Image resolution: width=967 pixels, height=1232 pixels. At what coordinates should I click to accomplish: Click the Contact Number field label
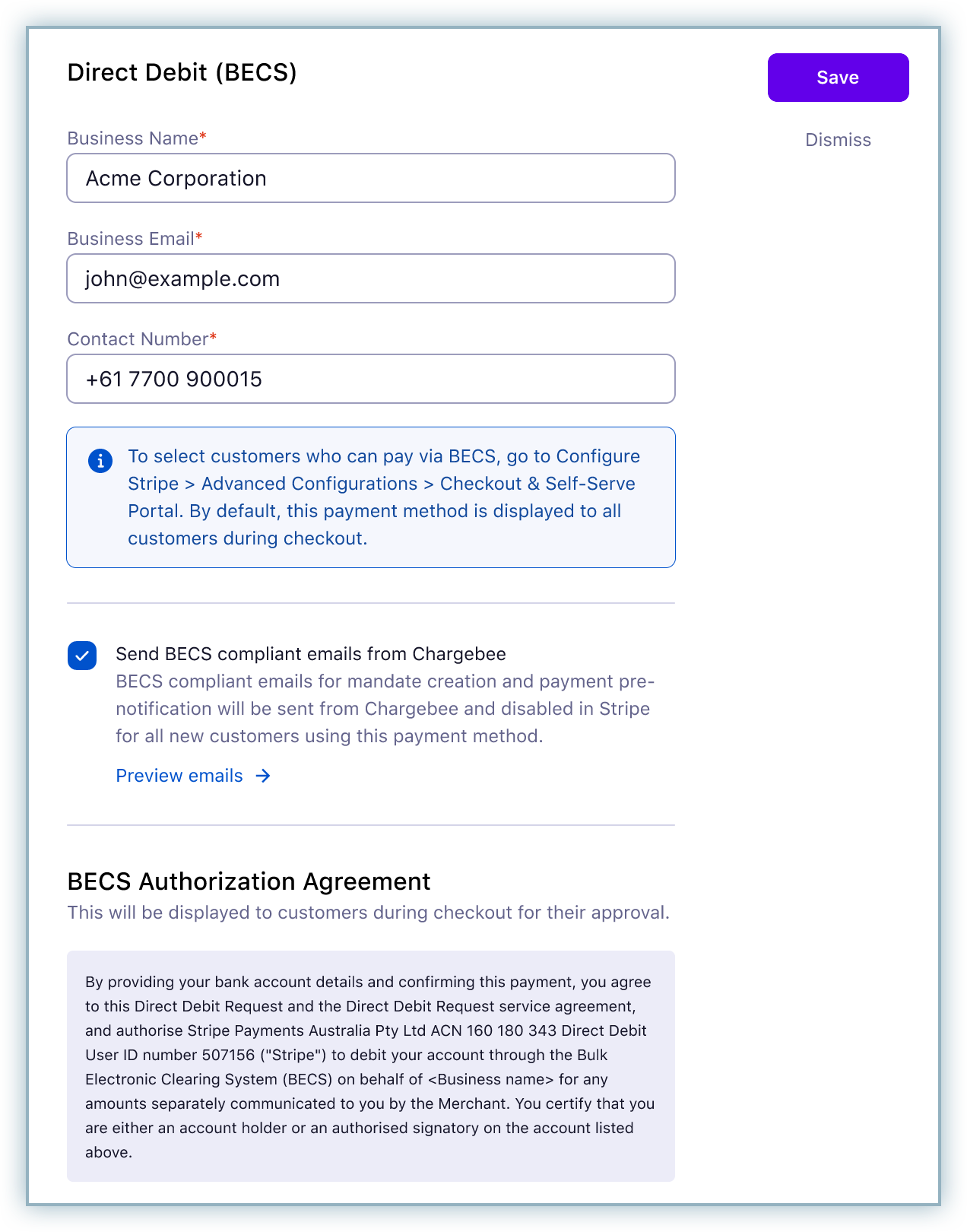pyautogui.click(x=138, y=339)
